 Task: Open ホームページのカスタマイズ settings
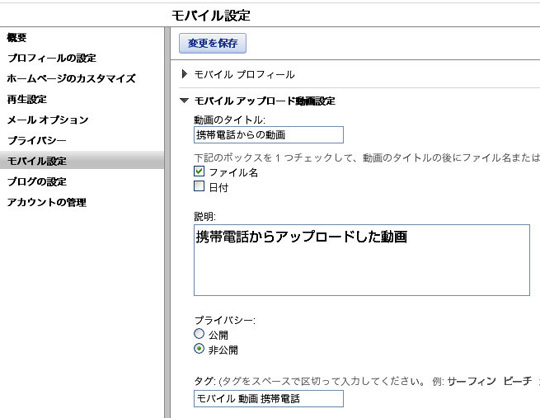[x=71, y=79]
